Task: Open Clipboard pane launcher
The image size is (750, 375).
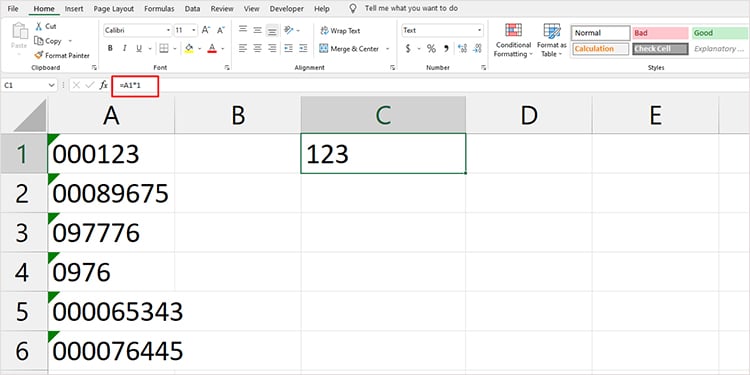Action: click(93, 68)
